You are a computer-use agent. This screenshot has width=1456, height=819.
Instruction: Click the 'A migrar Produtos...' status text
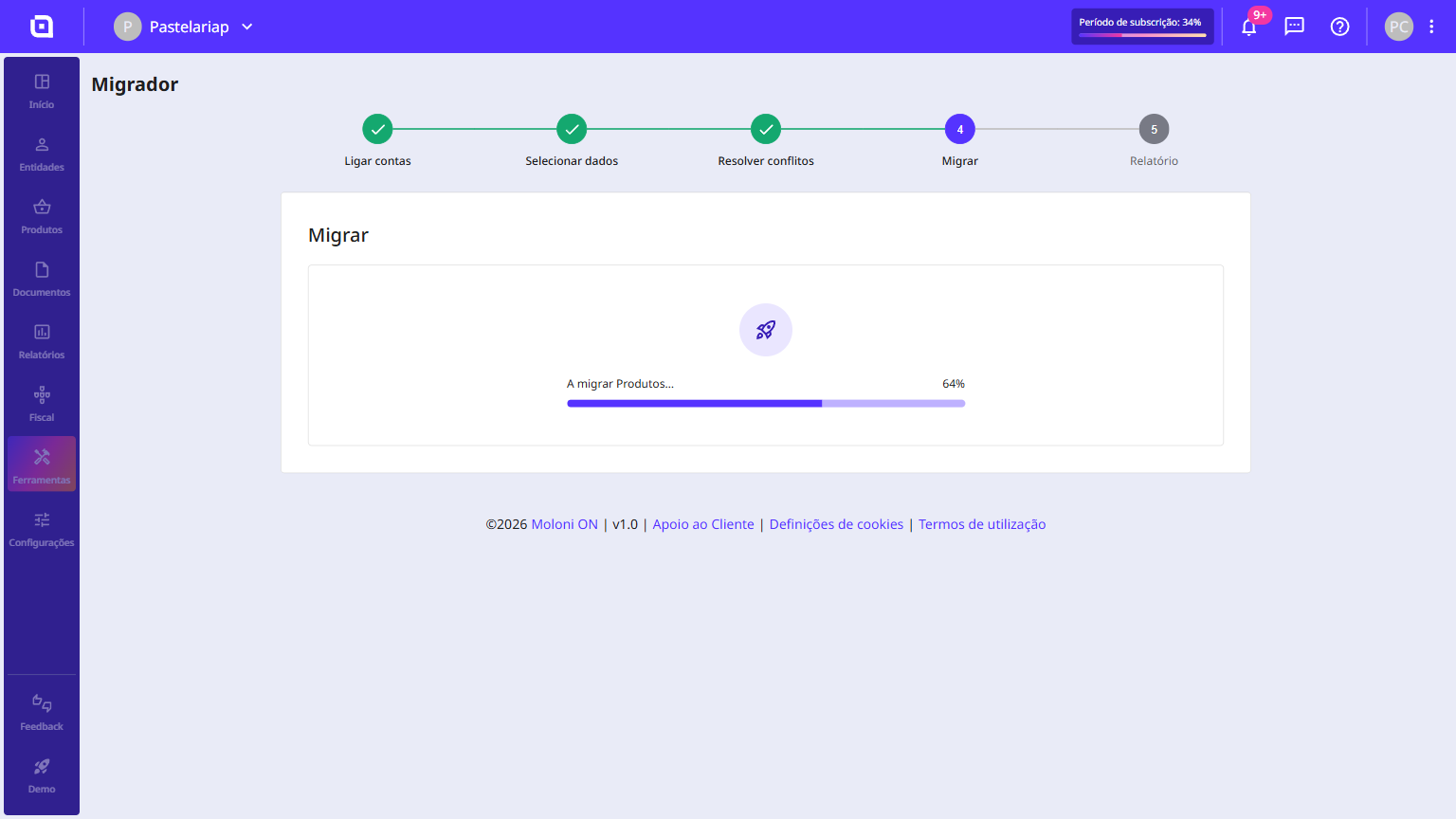pos(620,384)
